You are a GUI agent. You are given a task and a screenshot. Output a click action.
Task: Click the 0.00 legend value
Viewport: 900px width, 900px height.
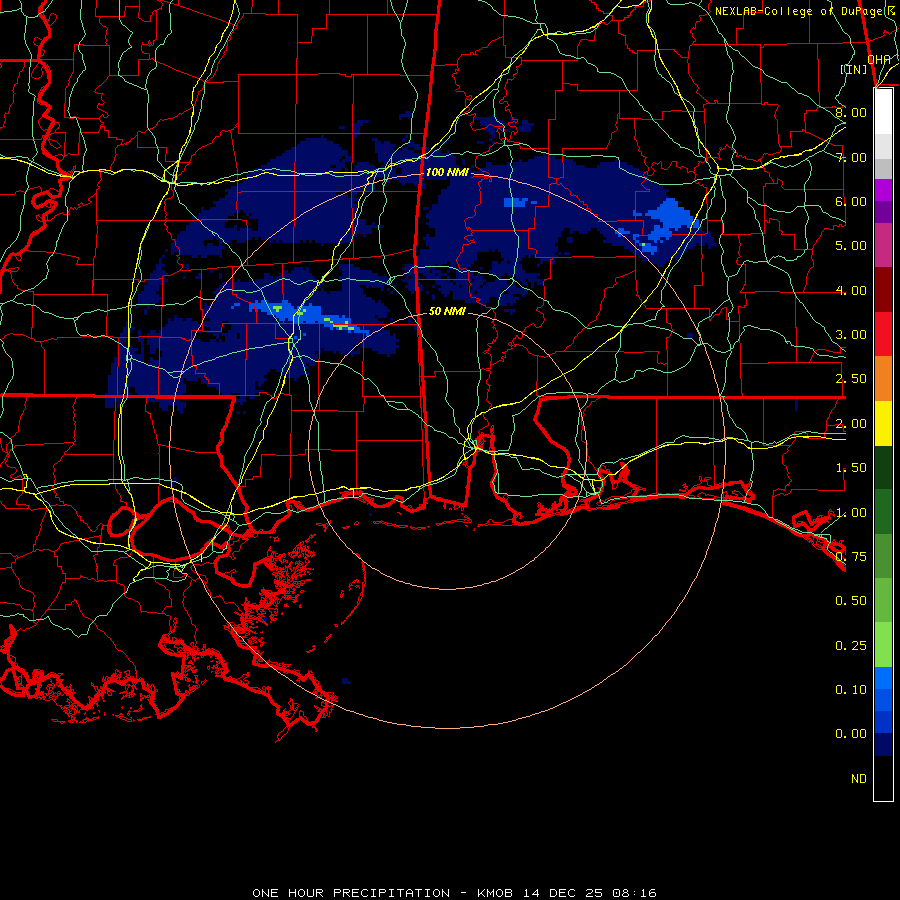pyautogui.click(x=851, y=734)
